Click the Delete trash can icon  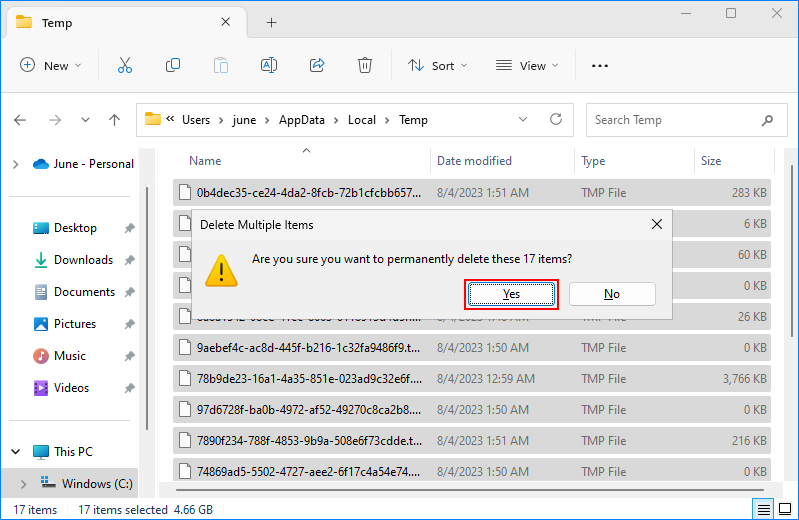(x=365, y=65)
